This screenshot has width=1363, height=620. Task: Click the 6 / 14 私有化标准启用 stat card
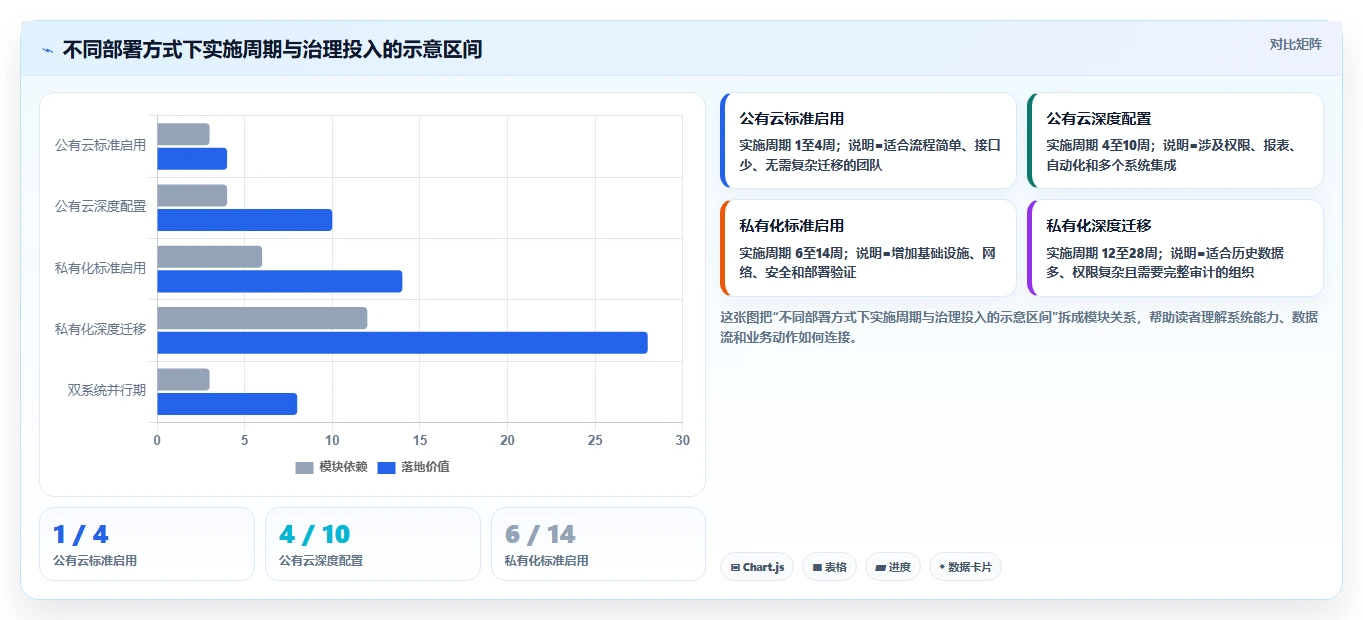click(598, 544)
